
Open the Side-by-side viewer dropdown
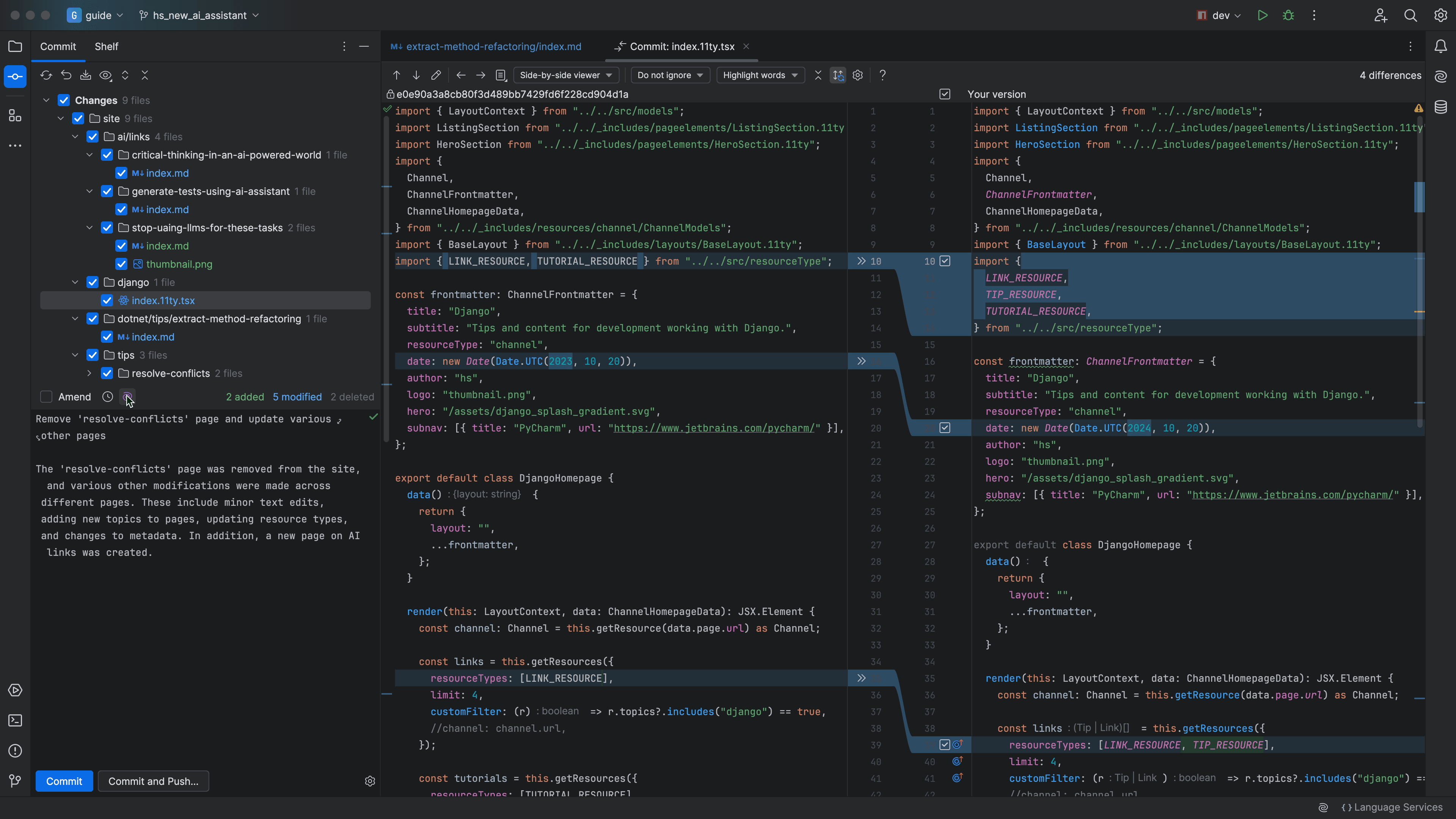click(566, 75)
